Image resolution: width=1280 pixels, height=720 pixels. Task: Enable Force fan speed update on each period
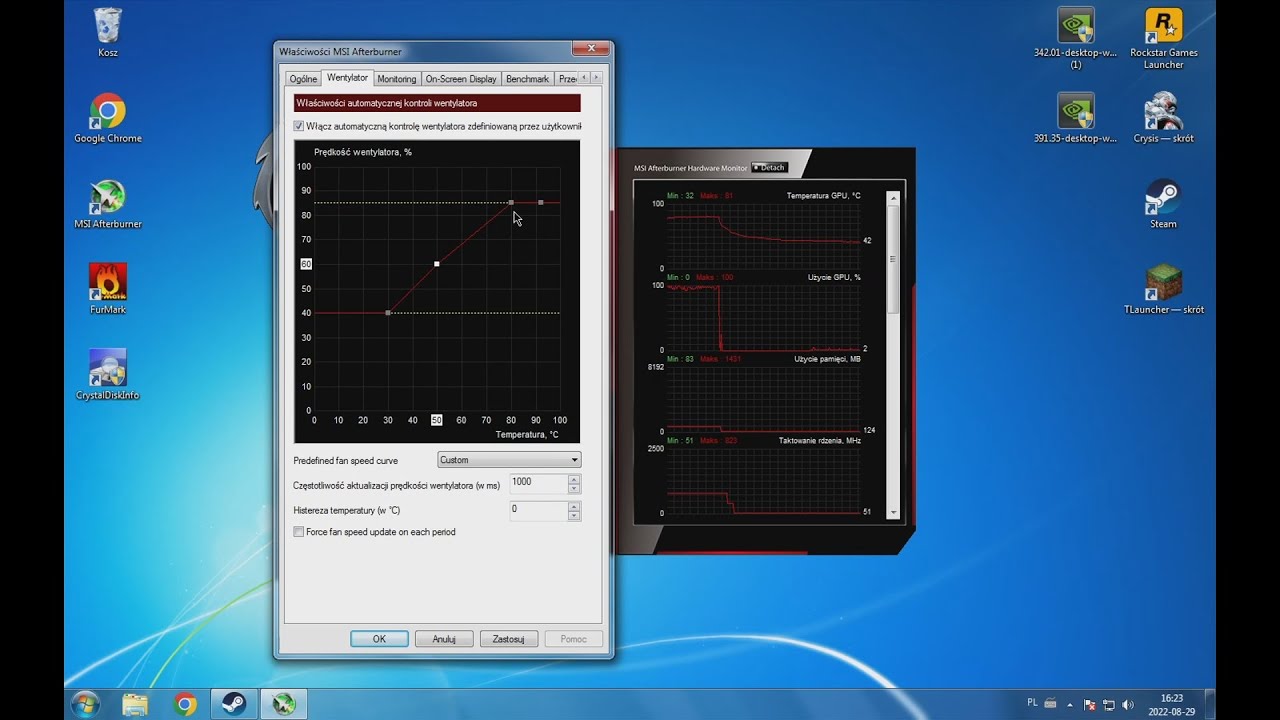299,532
